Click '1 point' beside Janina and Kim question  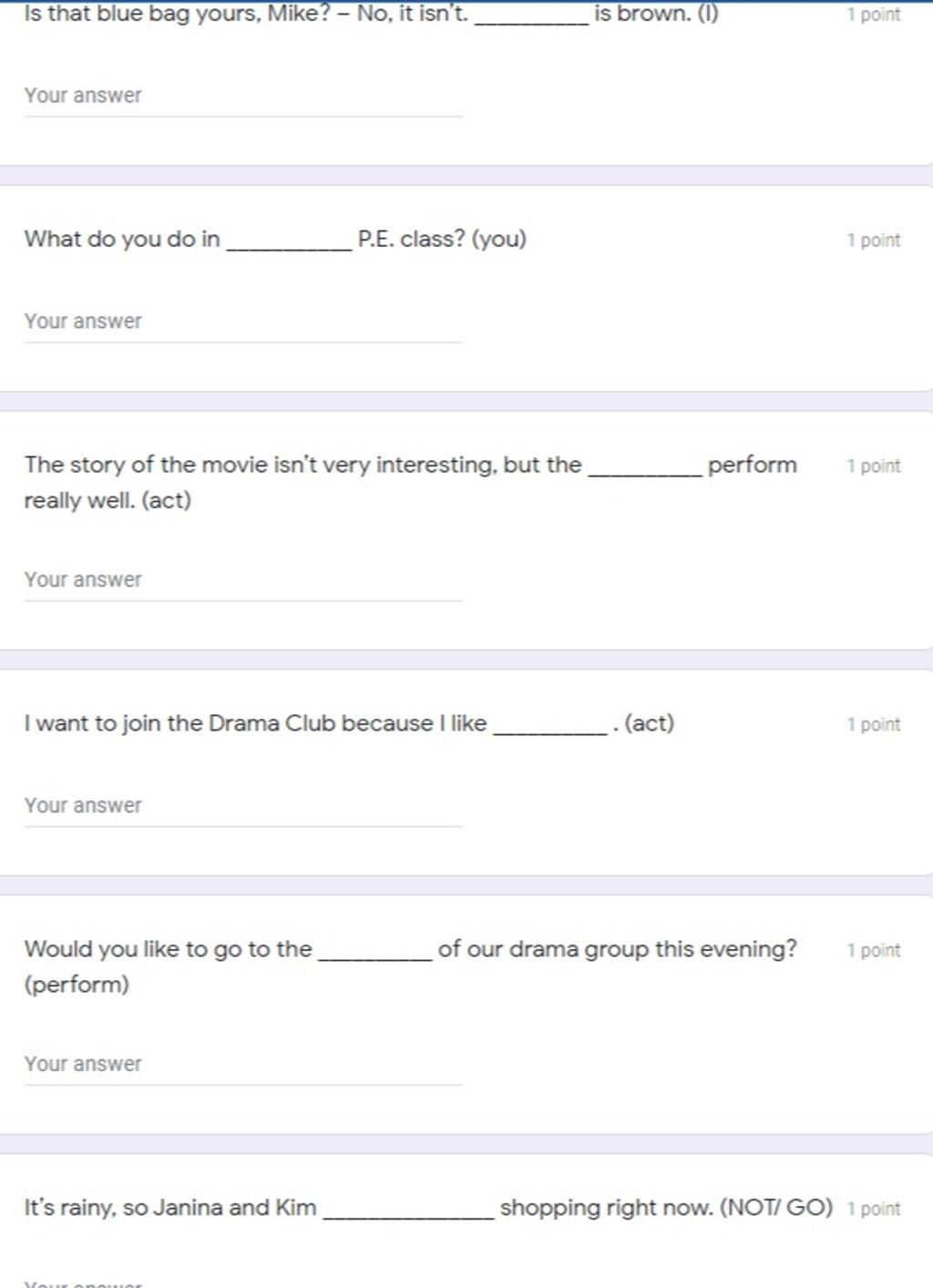pyautogui.click(x=873, y=1209)
